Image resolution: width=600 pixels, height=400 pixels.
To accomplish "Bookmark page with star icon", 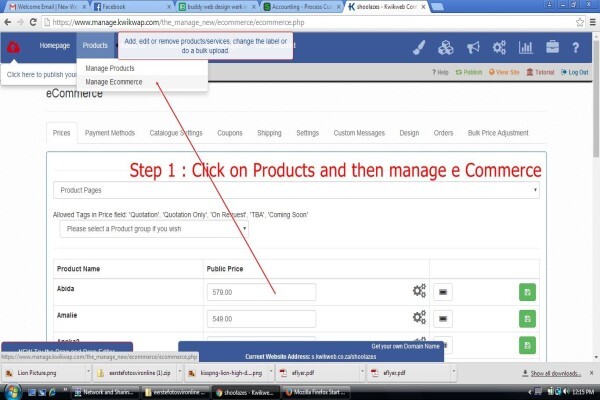I will [580, 22].
